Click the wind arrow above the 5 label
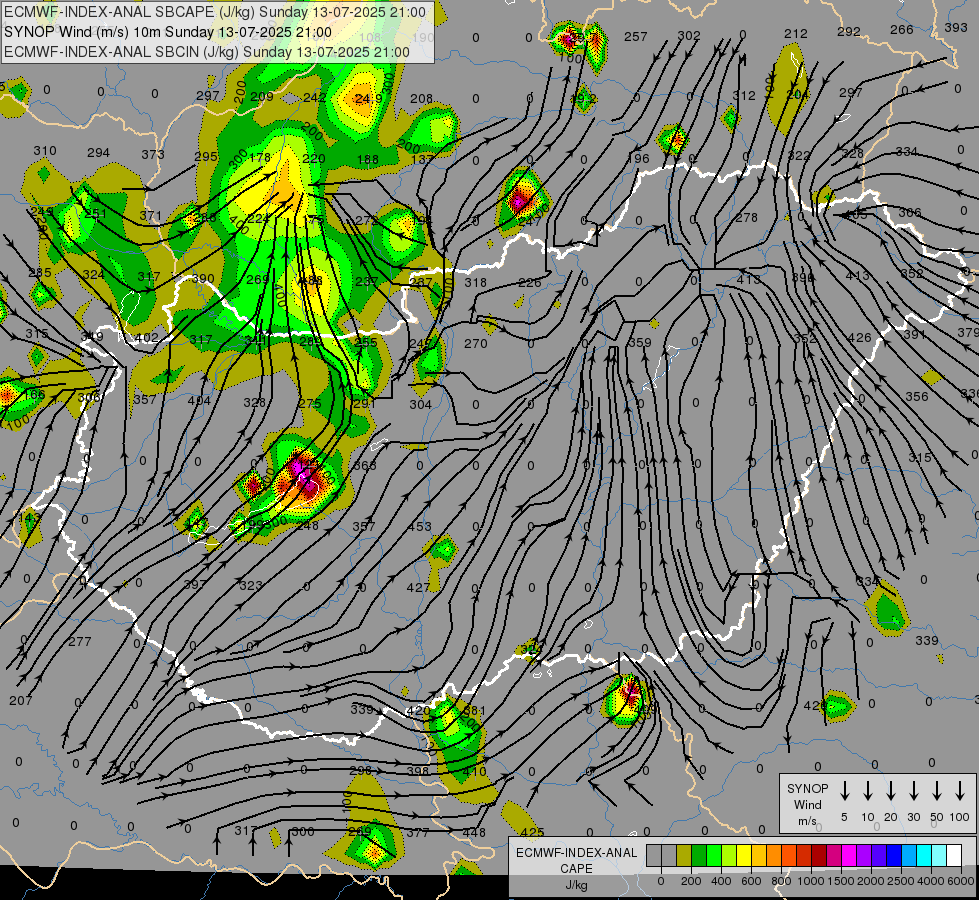 [844, 791]
